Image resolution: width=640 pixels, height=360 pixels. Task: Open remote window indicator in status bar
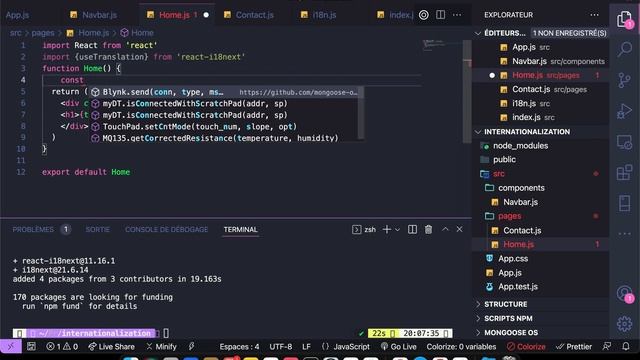point(11,347)
